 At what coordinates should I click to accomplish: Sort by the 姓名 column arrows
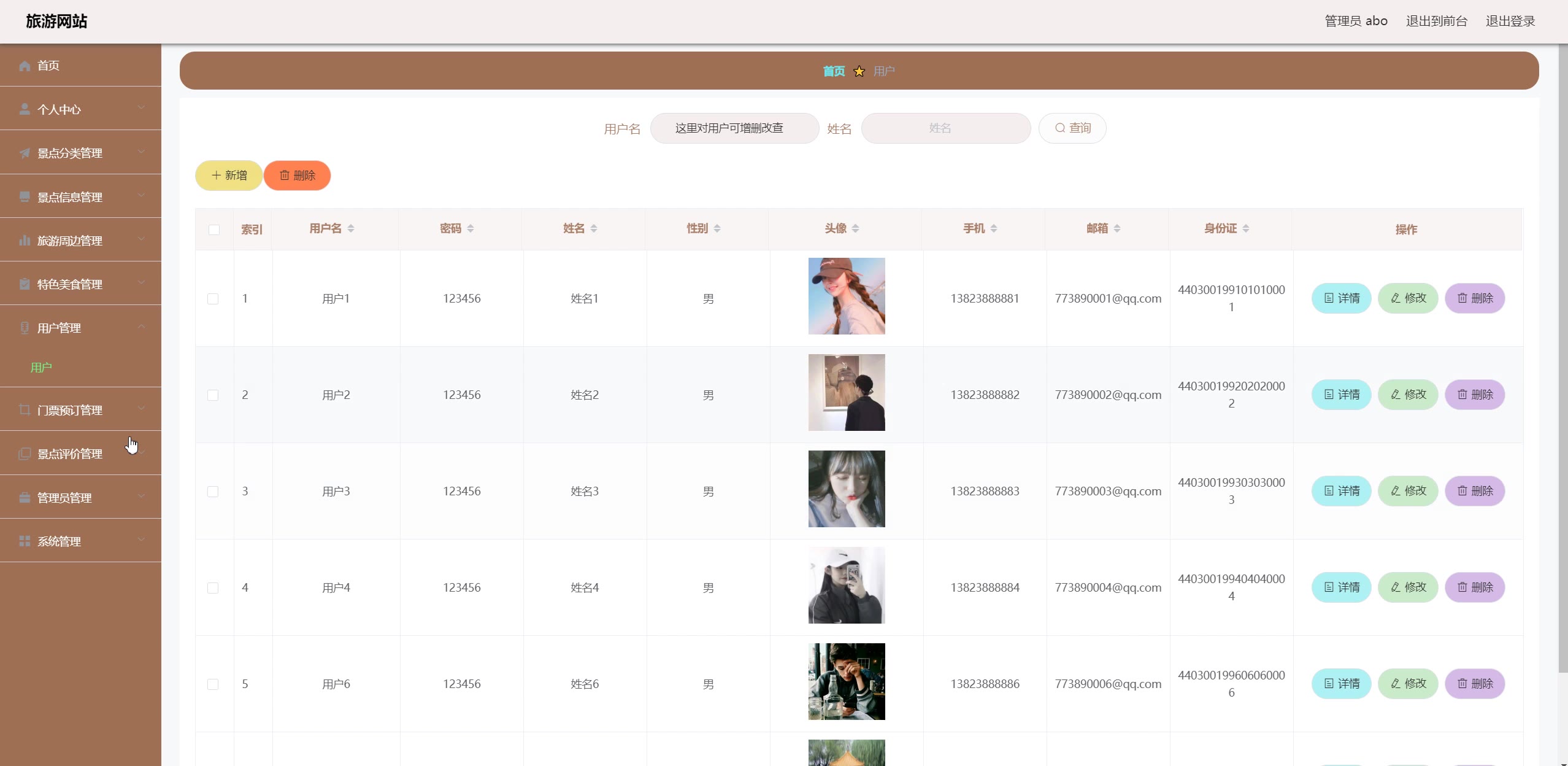click(594, 228)
